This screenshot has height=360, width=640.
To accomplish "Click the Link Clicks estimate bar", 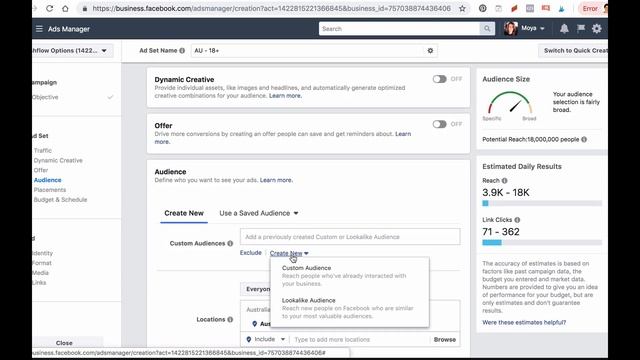I will click(542, 242).
